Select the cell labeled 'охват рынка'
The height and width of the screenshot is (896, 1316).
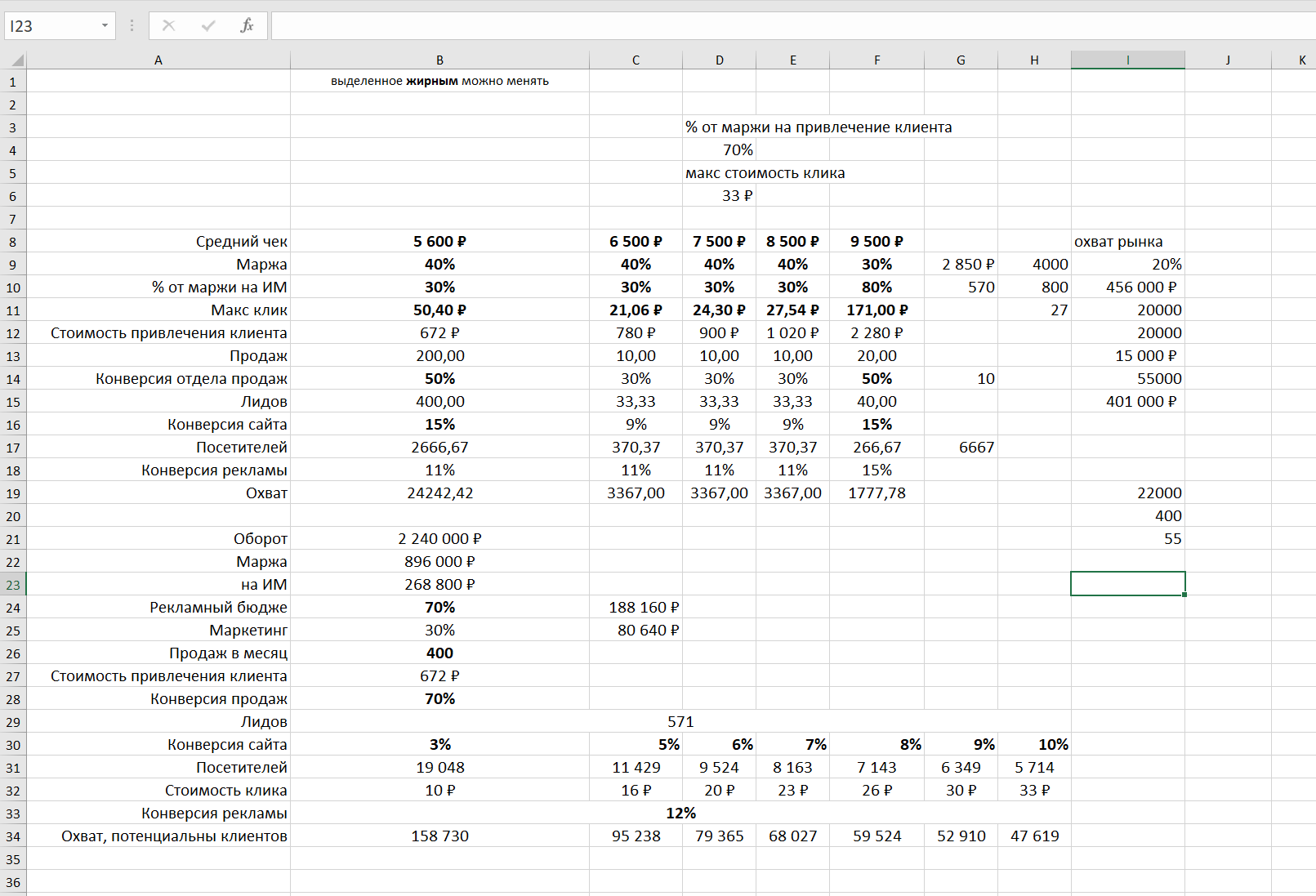click(x=1127, y=242)
